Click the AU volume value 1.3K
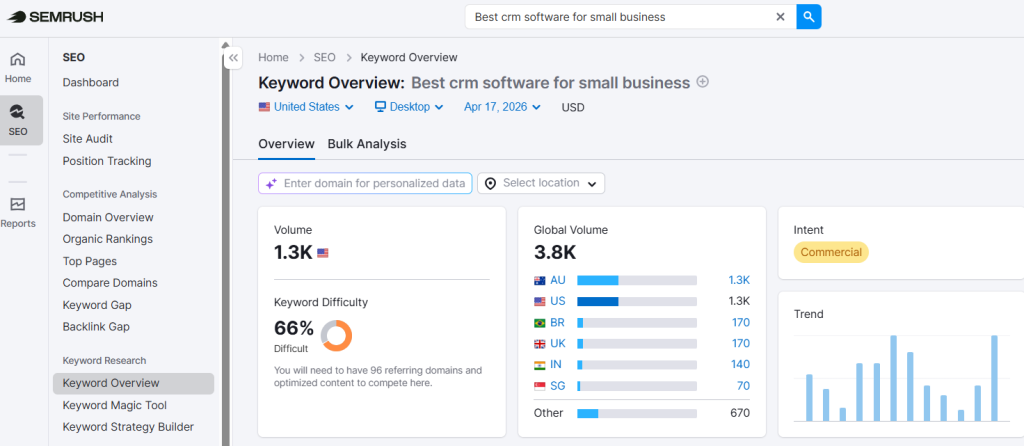The height and width of the screenshot is (446, 1024). click(x=739, y=280)
